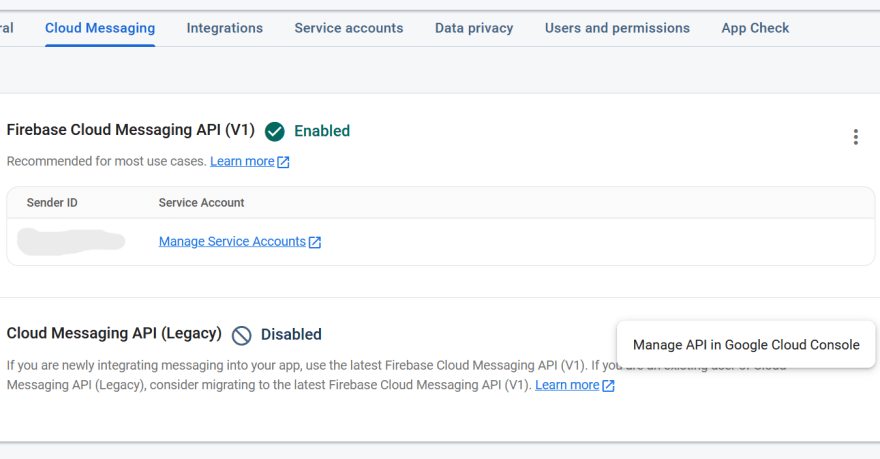Screen dimensions: 880x459
Task: Open the three-dot menu for FCM API (V1)
Action: coord(855,137)
